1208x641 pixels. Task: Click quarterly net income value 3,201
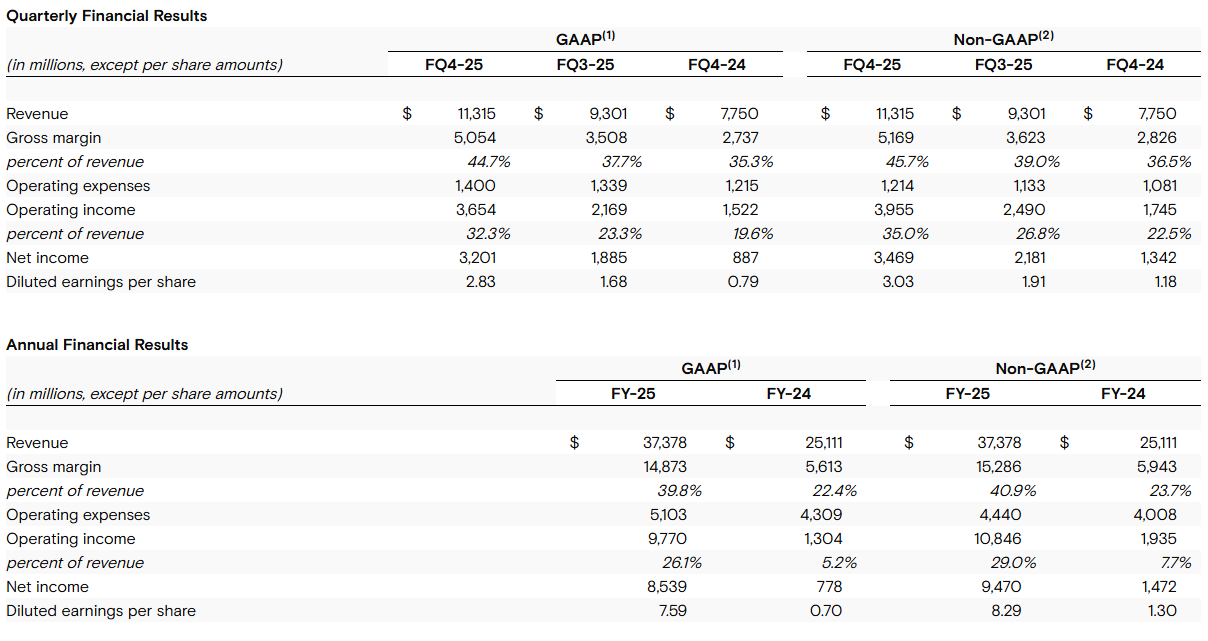pos(476,258)
